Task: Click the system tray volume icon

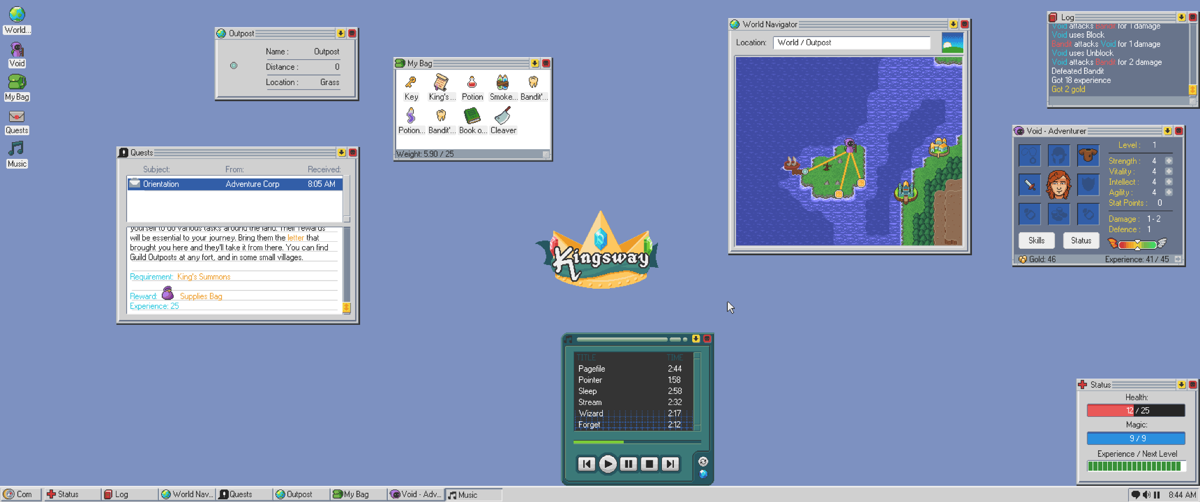Action: coord(1148,494)
